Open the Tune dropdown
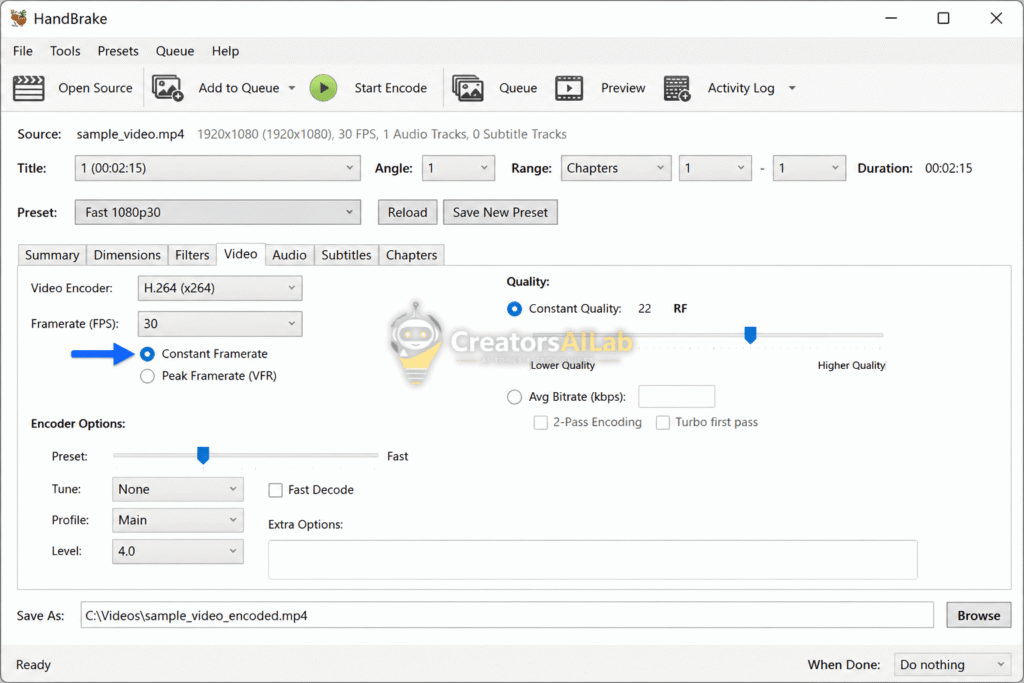1024x683 pixels. tap(178, 489)
